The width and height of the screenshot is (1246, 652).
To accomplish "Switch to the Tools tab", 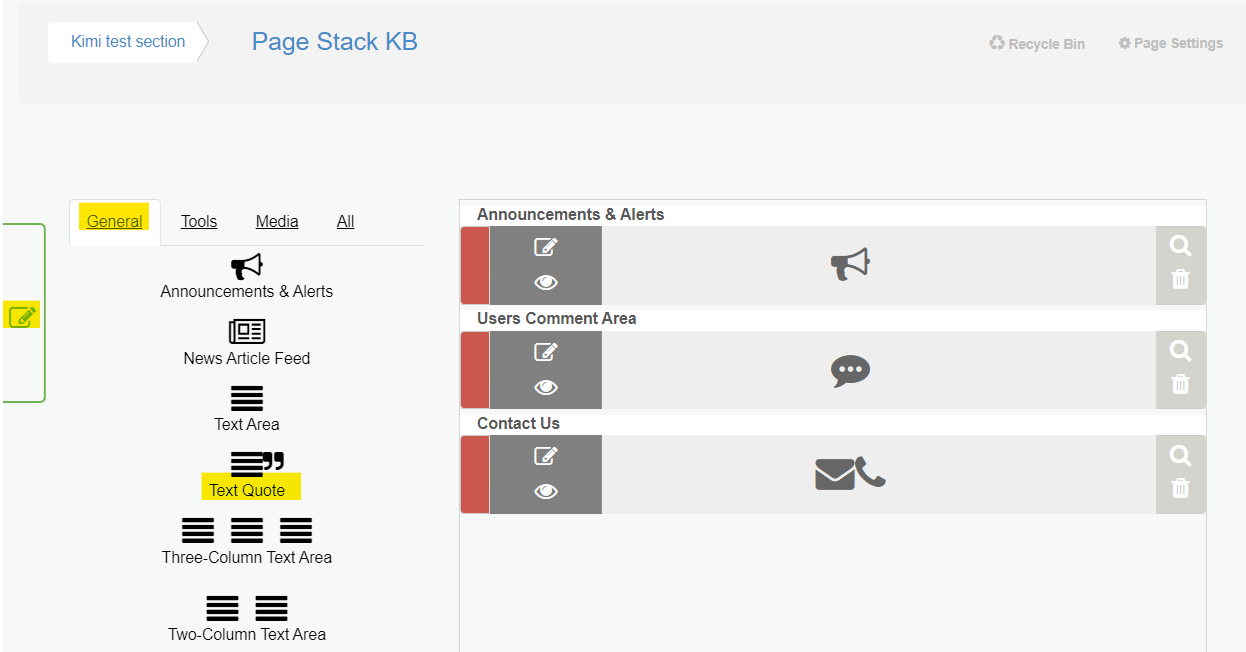I will [199, 222].
